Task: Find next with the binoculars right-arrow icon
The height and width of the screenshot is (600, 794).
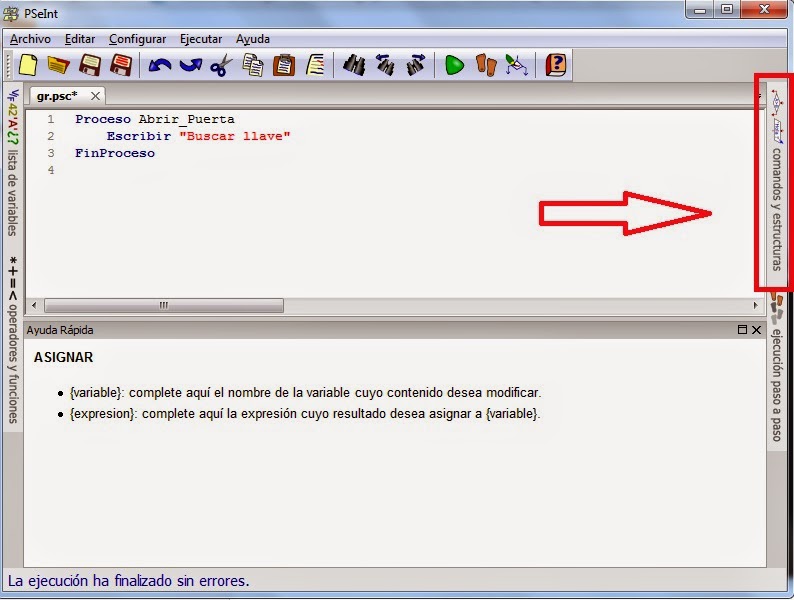Action: tap(416, 65)
